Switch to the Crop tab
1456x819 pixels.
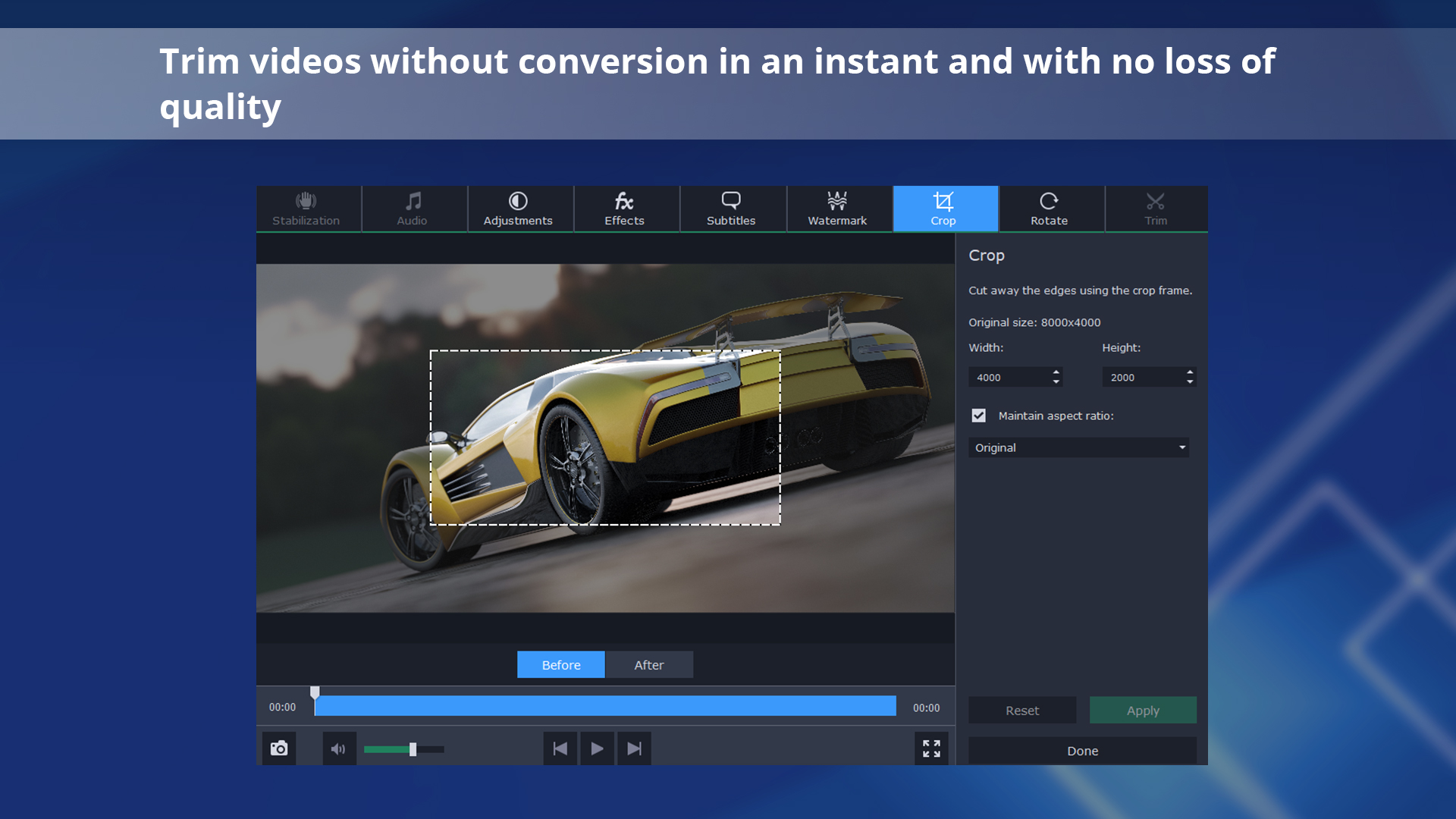click(x=944, y=209)
